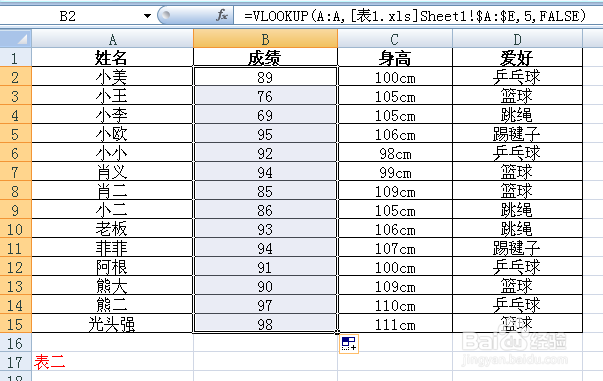Viewport: 603px width, 381px height.
Task: Select 篮球 cell in row 3
Action: click(x=518, y=95)
